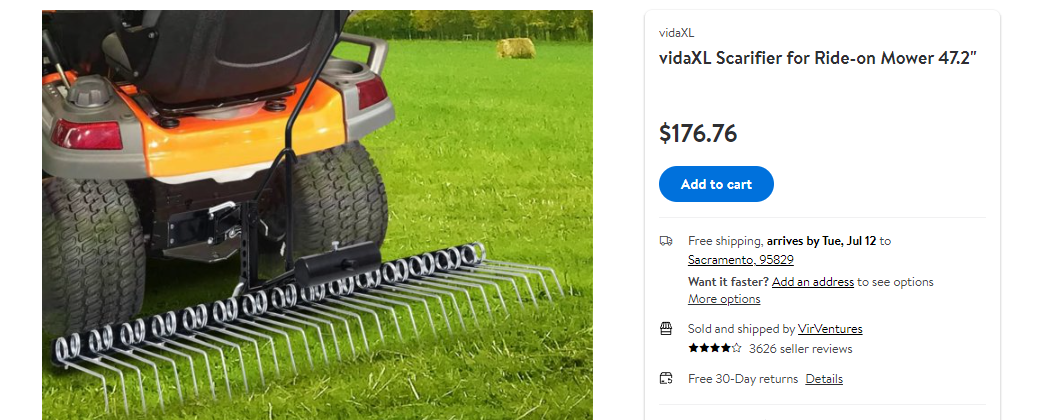Click the Sold and shipped by label
1050x420 pixels.
pyautogui.click(x=741, y=329)
